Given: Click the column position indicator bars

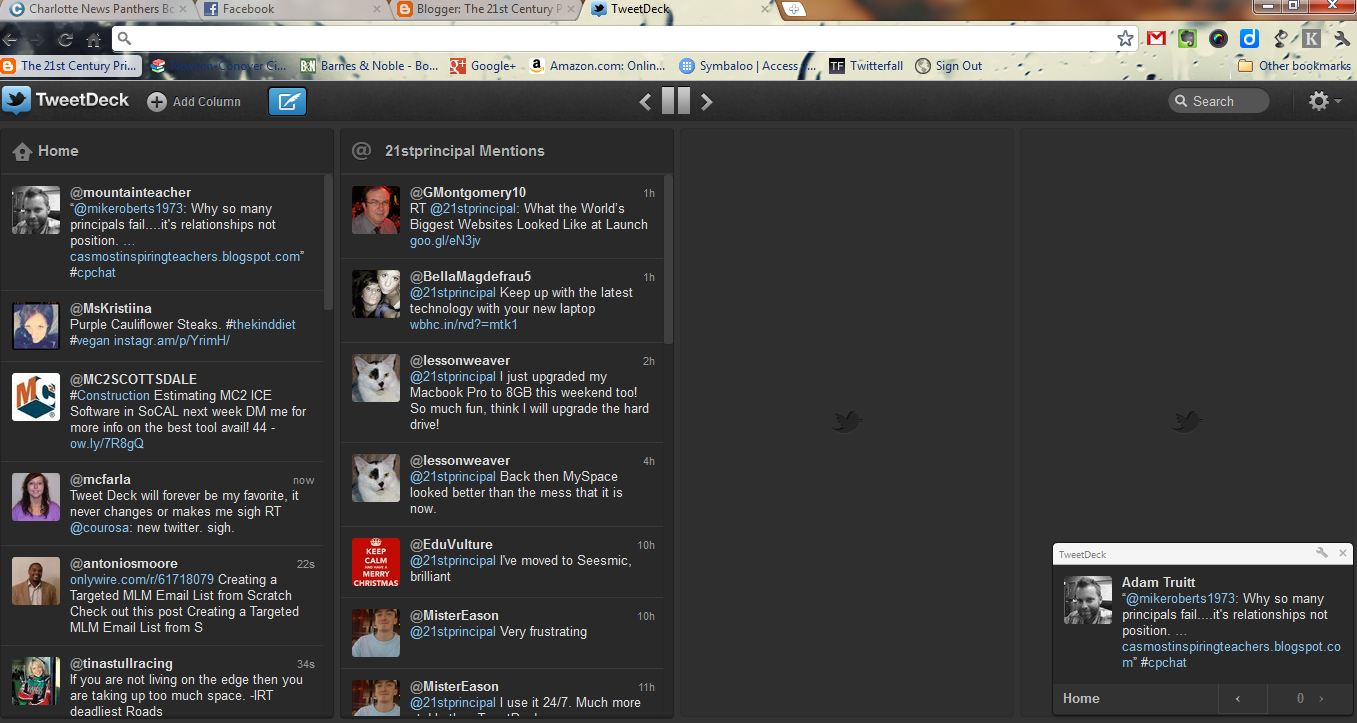Looking at the screenshot, I should pyautogui.click(x=676, y=101).
